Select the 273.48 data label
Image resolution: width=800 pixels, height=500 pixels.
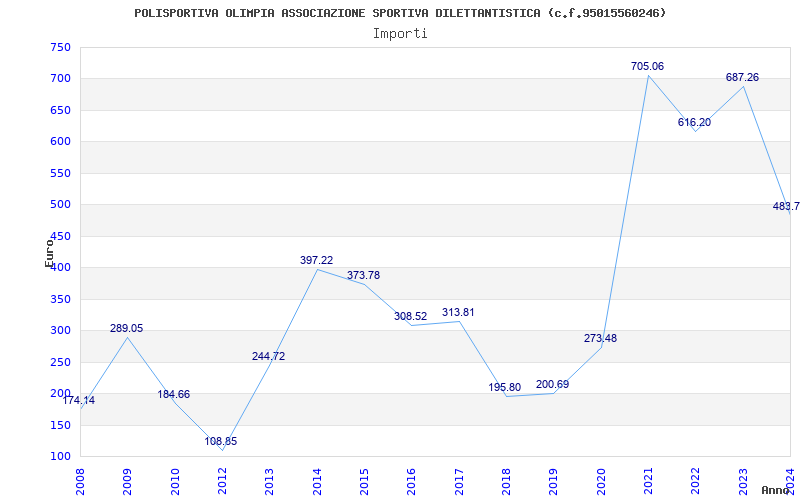601,338
